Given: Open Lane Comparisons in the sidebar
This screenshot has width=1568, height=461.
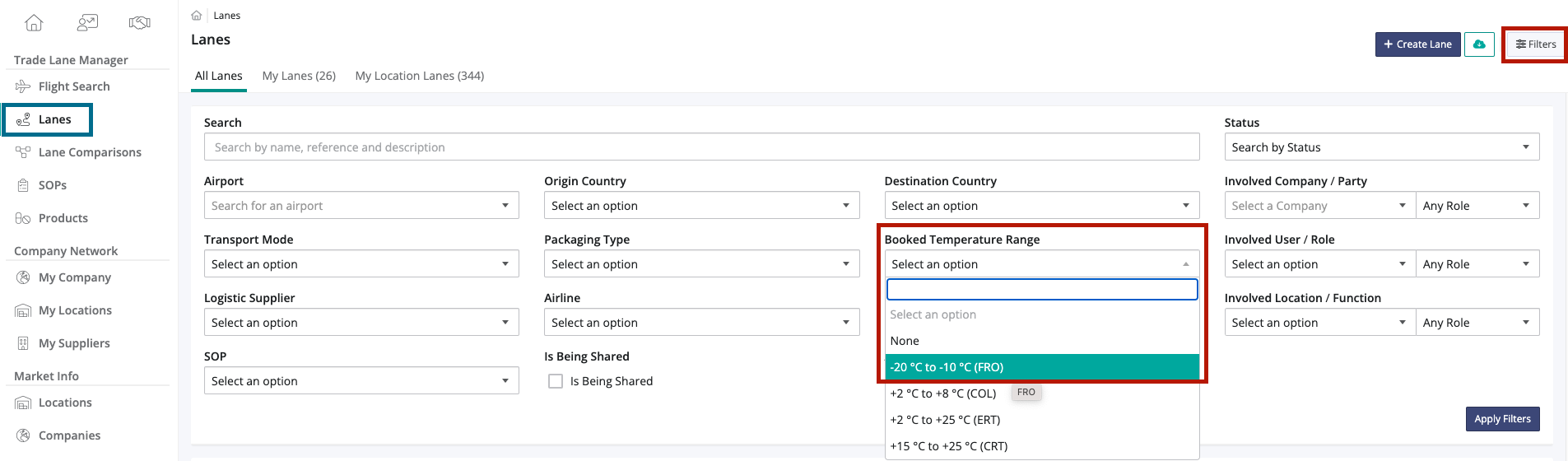Looking at the screenshot, I should coord(90,152).
